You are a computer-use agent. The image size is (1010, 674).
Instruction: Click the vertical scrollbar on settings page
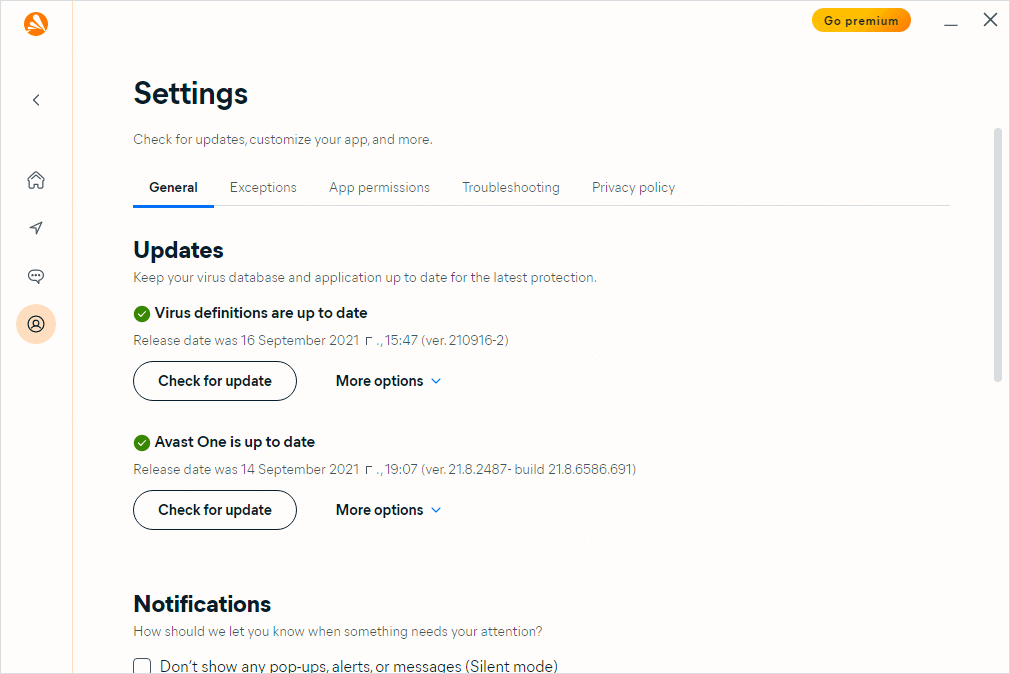pyautogui.click(x=997, y=254)
